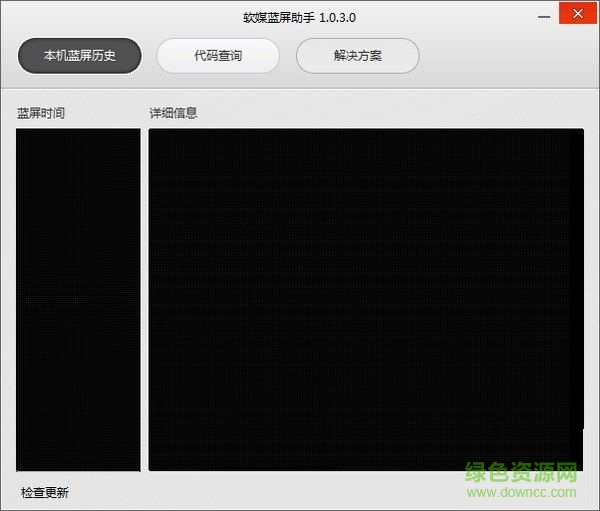The width and height of the screenshot is (600, 511).
Task: Minimize the 软媒蓝屏助手 window
Action: click(x=543, y=14)
